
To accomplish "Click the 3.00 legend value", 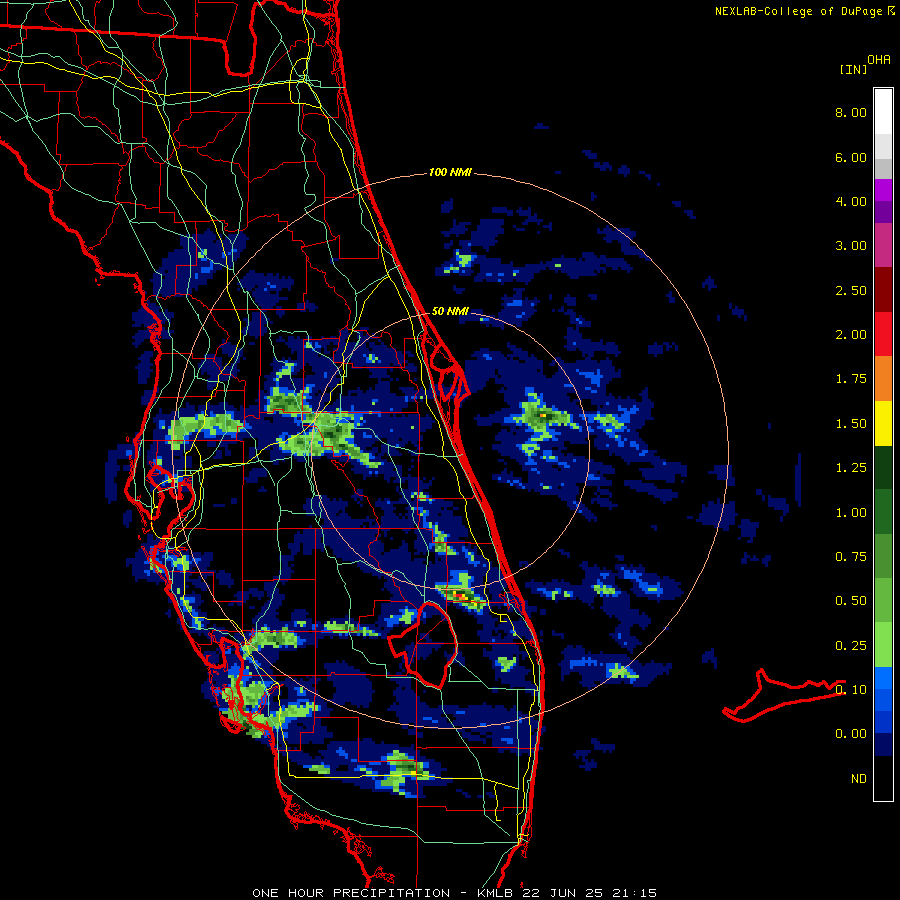I will click(x=851, y=246).
